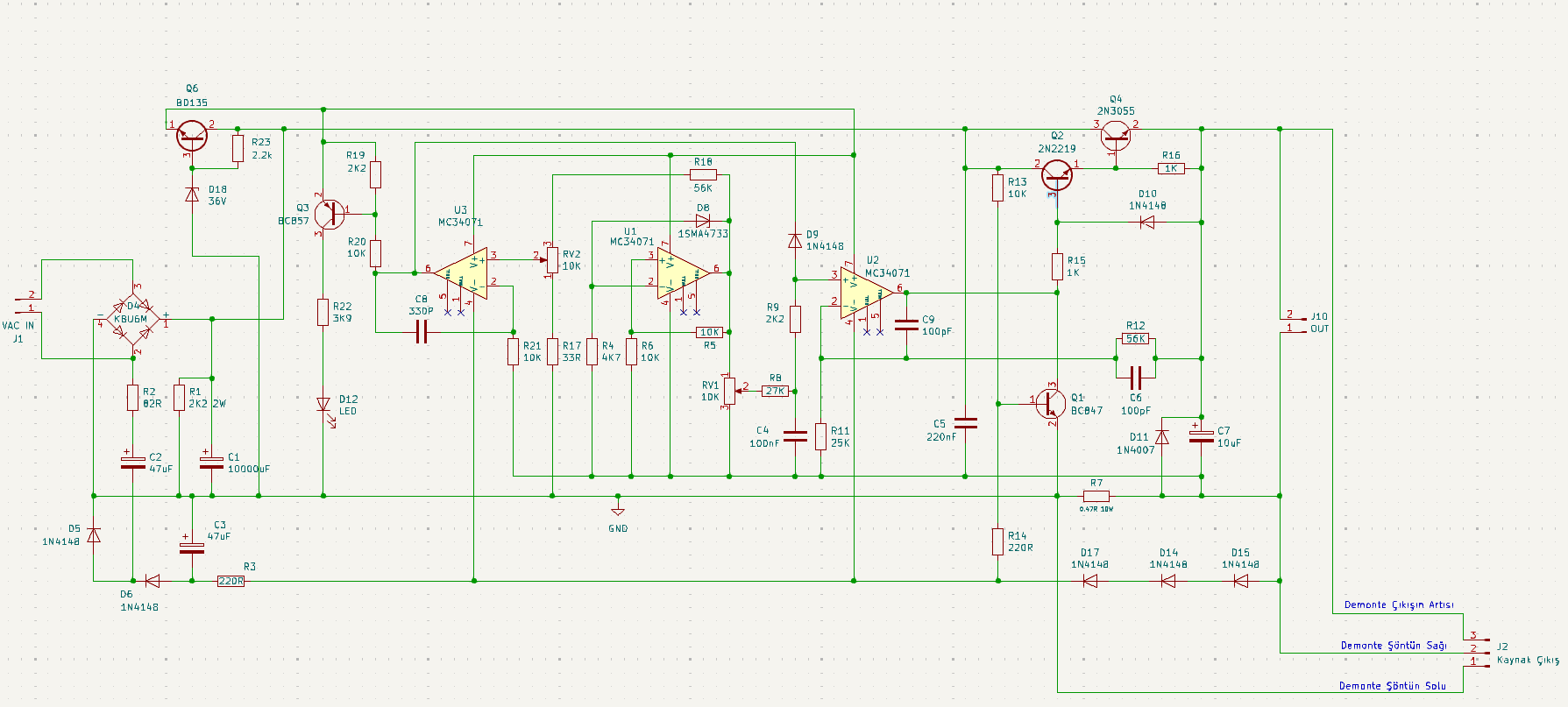
Task: Select the Q6 BD135 transistor symbol
Action: 192,136
